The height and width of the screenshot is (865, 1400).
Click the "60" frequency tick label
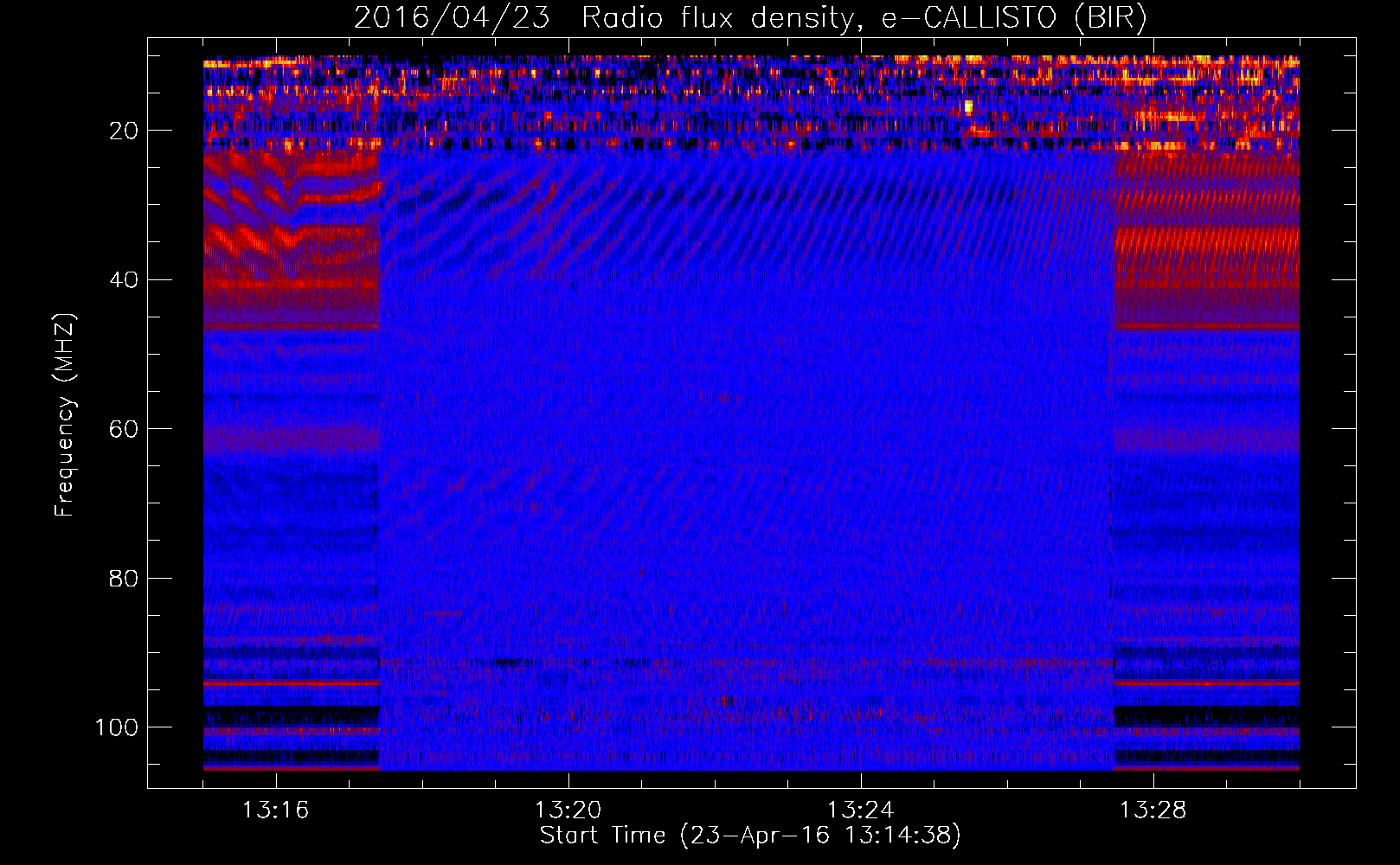click(x=124, y=429)
